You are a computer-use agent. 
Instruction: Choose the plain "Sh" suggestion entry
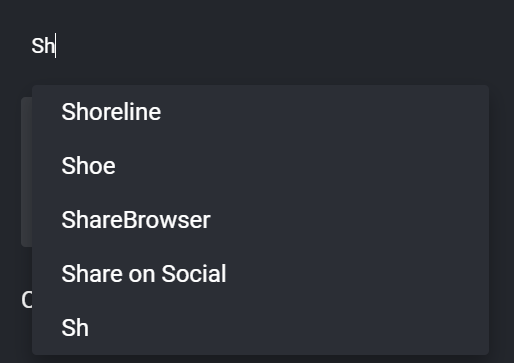pos(260,328)
